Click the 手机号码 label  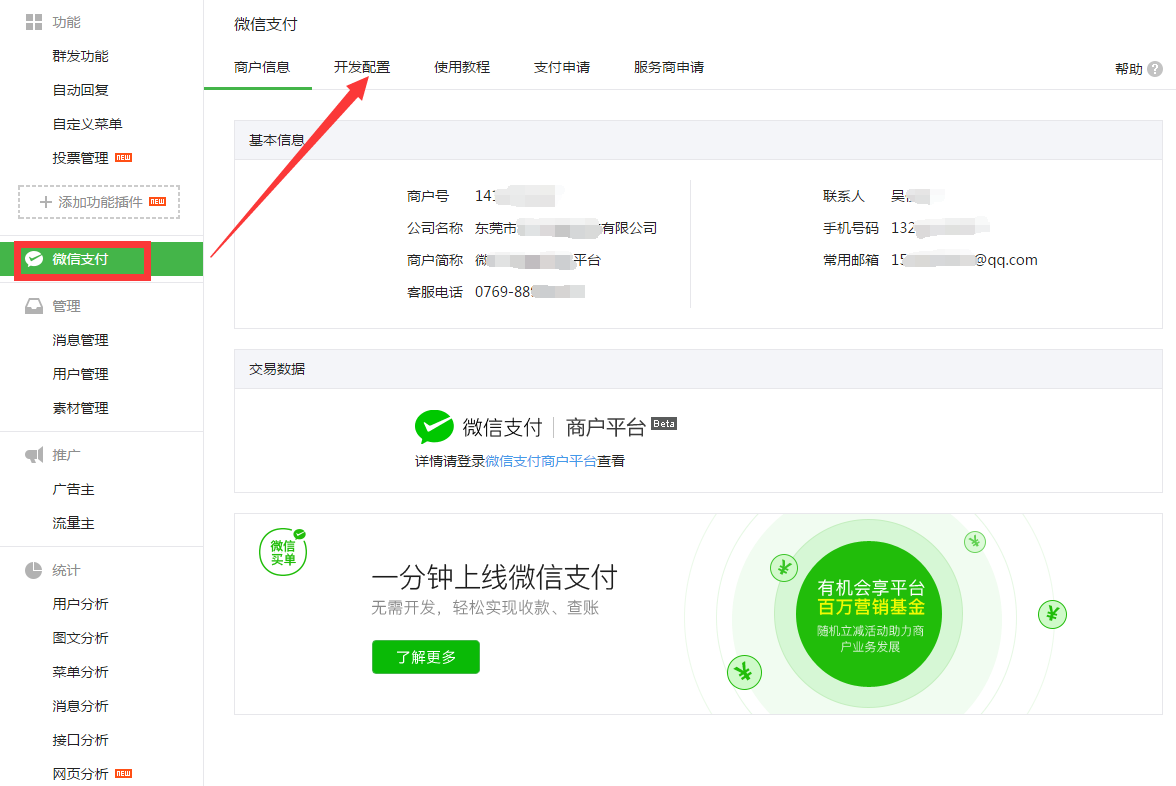[x=850, y=228]
